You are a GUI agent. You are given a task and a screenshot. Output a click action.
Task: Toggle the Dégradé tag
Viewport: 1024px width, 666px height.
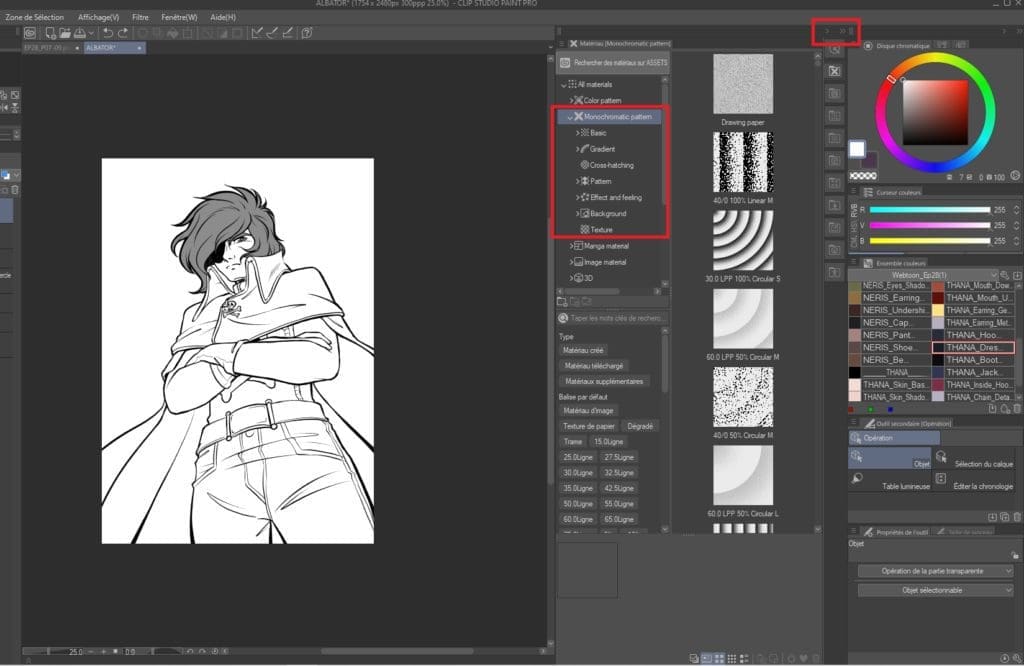pyautogui.click(x=640, y=426)
